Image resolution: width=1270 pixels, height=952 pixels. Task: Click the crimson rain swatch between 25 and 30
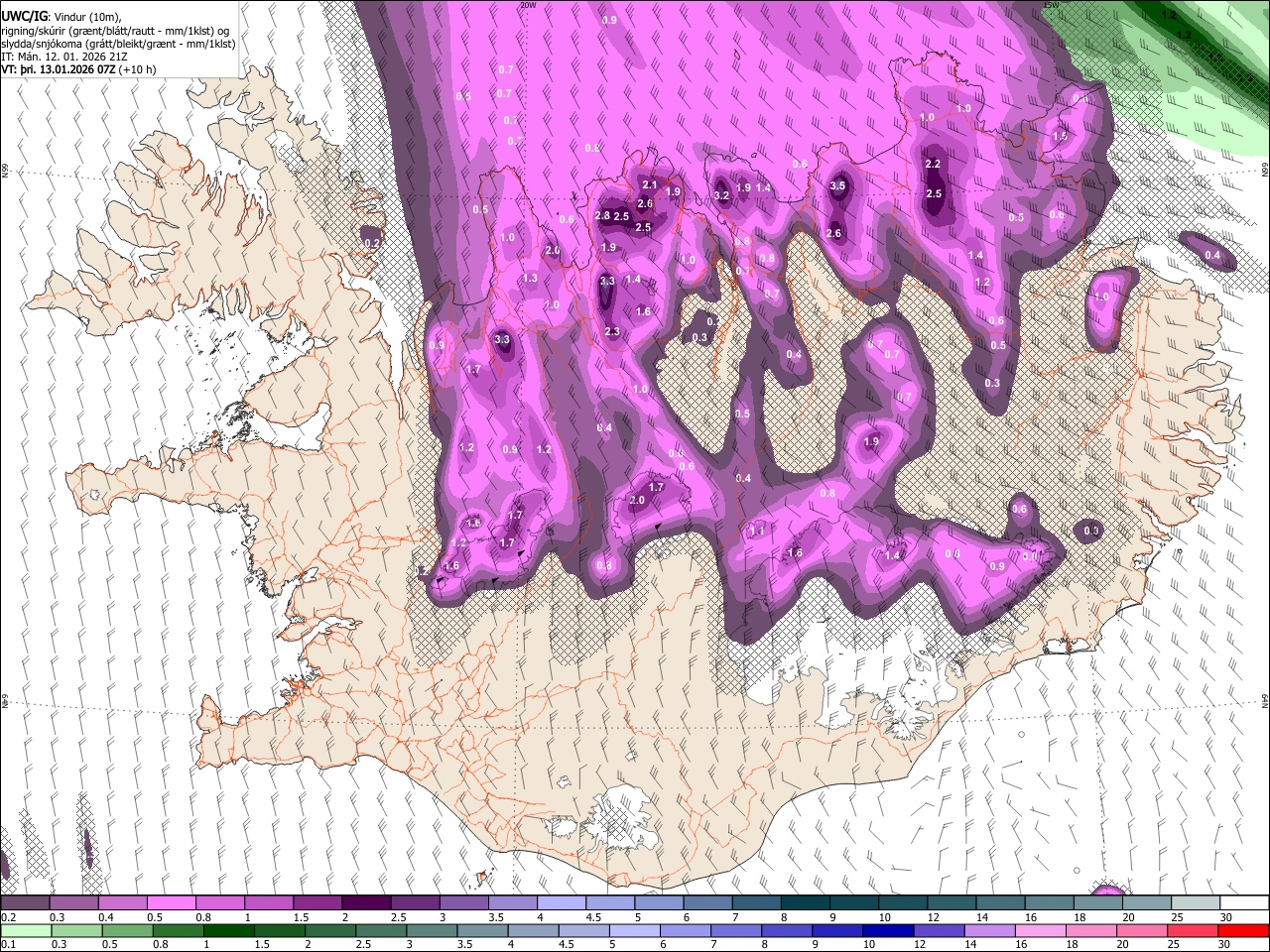point(1194,930)
